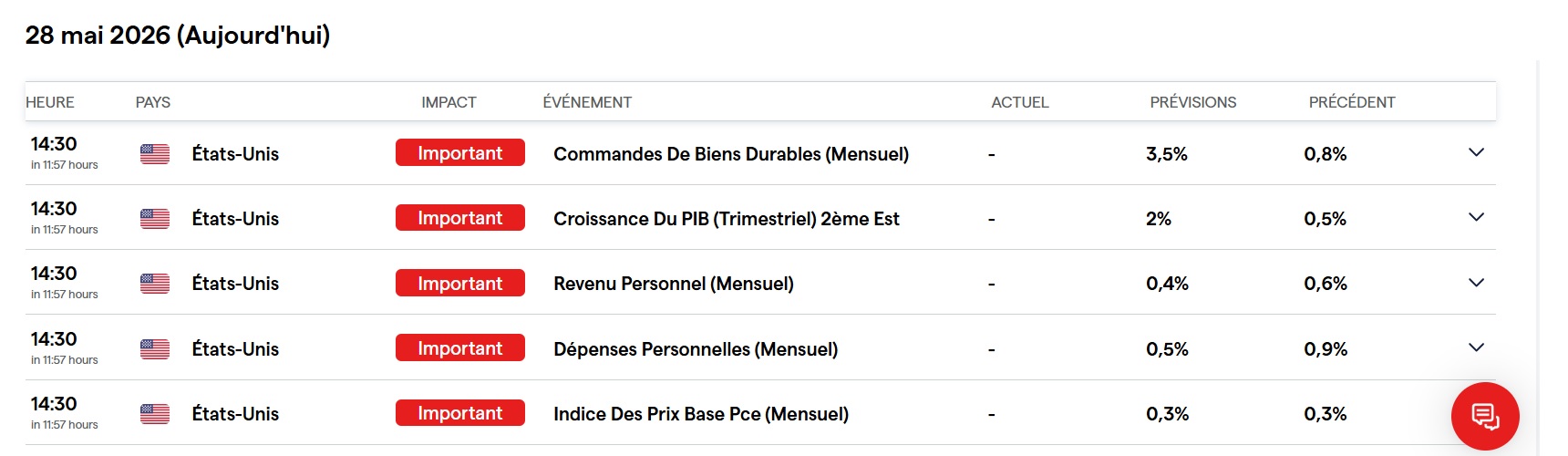The height and width of the screenshot is (456, 1568).
Task: Click Important badge in Indice Des Prix row
Action: tap(460, 413)
